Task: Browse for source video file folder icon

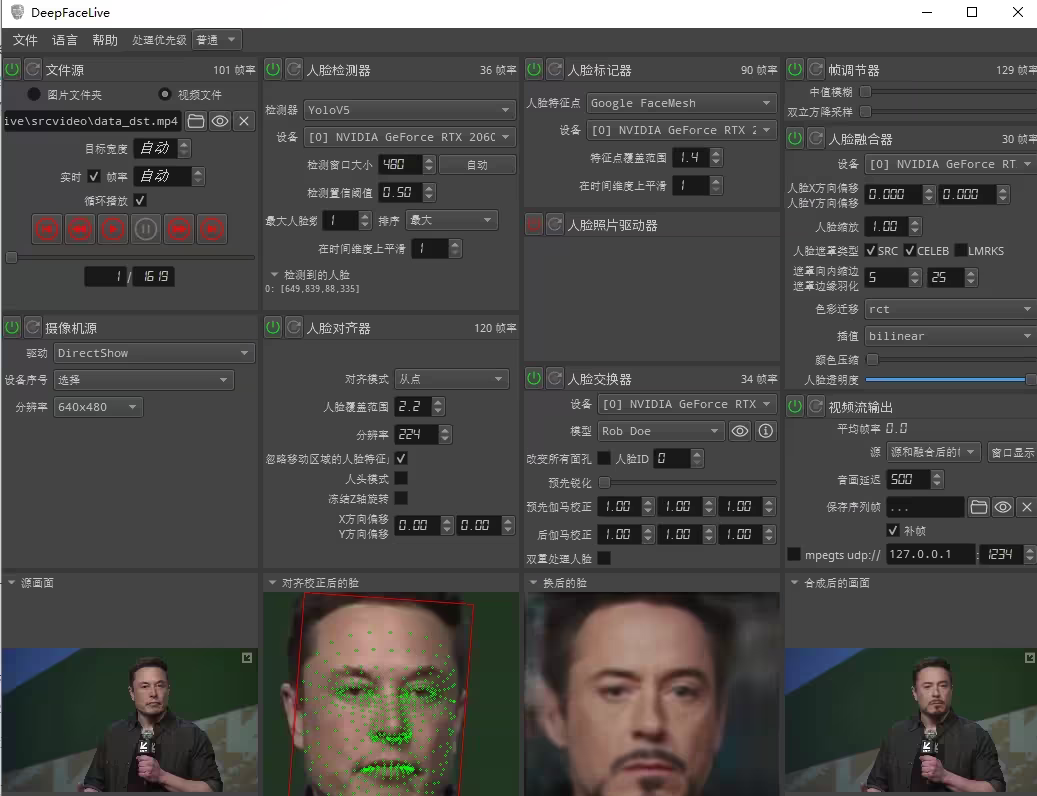Action: point(196,121)
